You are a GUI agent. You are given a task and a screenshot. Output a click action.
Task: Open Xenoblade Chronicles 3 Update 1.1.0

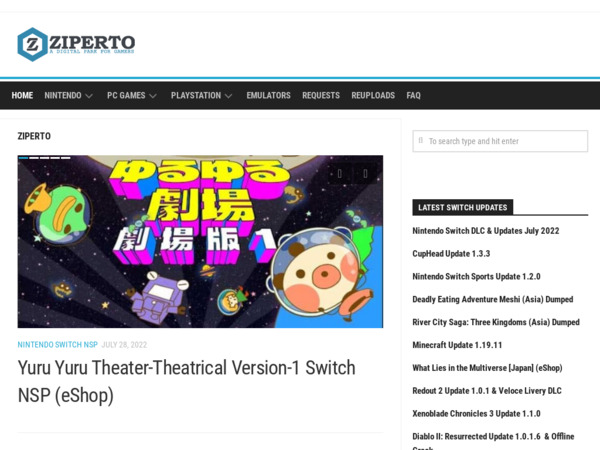pos(476,414)
